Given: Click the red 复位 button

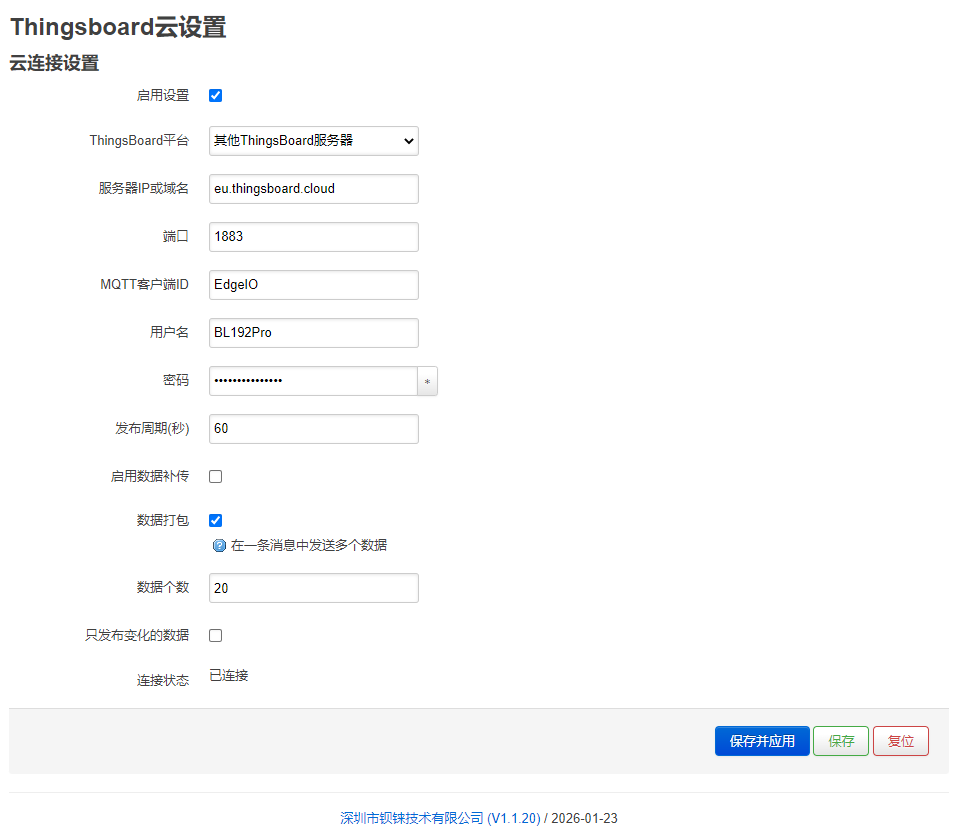Looking at the screenshot, I should pyautogui.click(x=901, y=741).
